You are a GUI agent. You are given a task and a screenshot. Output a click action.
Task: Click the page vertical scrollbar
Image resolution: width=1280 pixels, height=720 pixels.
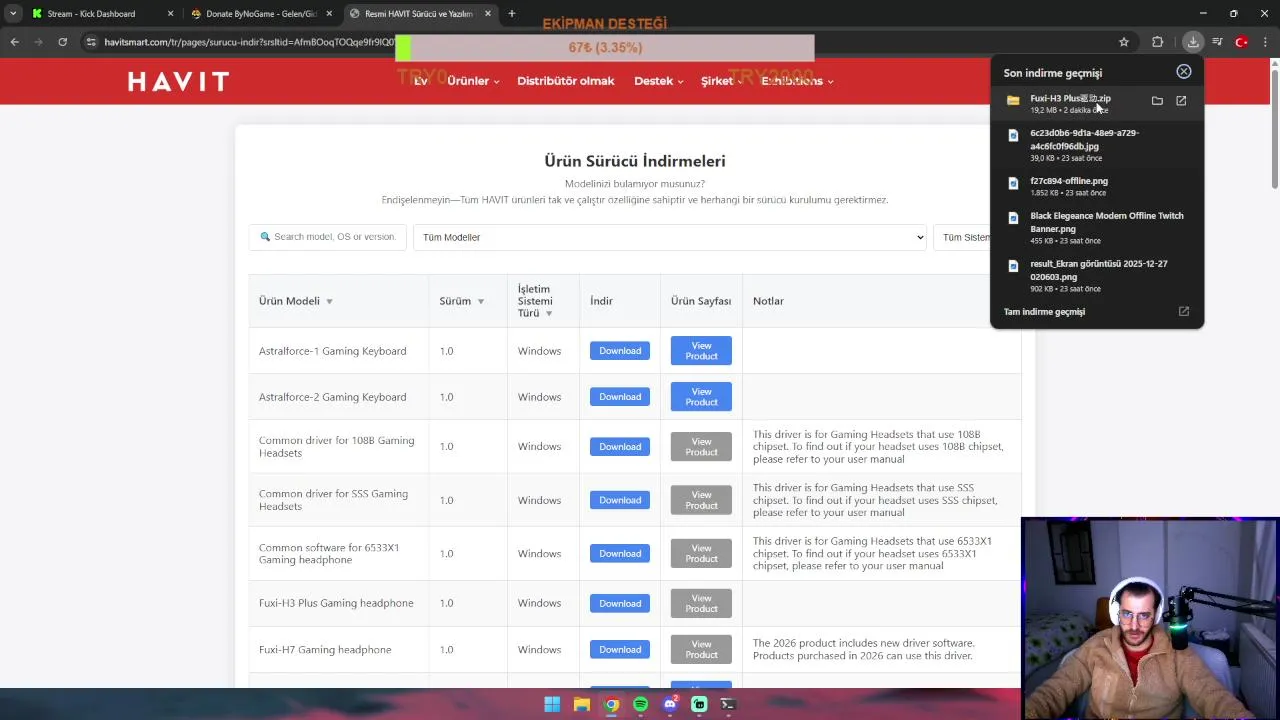pyautogui.click(x=1274, y=128)
